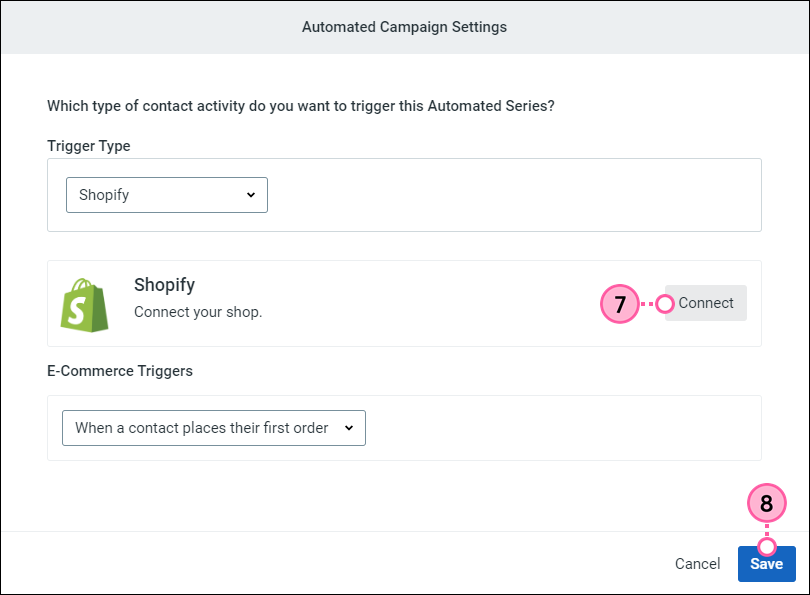Save the automated campaign settings

click(767, 563)
